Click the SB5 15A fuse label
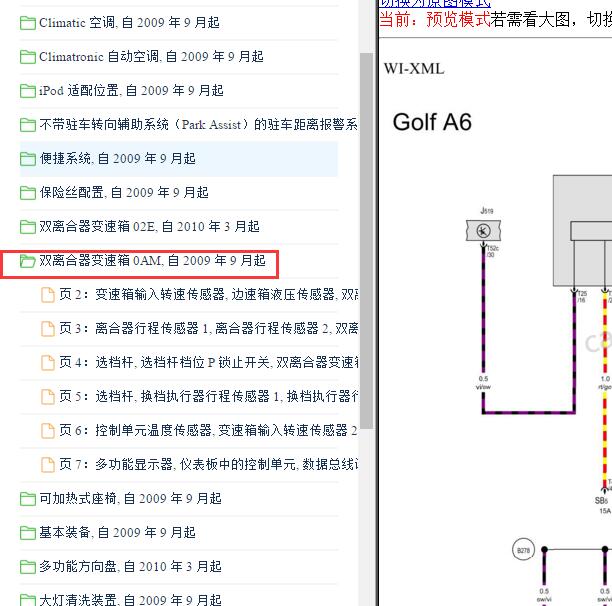The image size is (612, 606). [603, 505]
